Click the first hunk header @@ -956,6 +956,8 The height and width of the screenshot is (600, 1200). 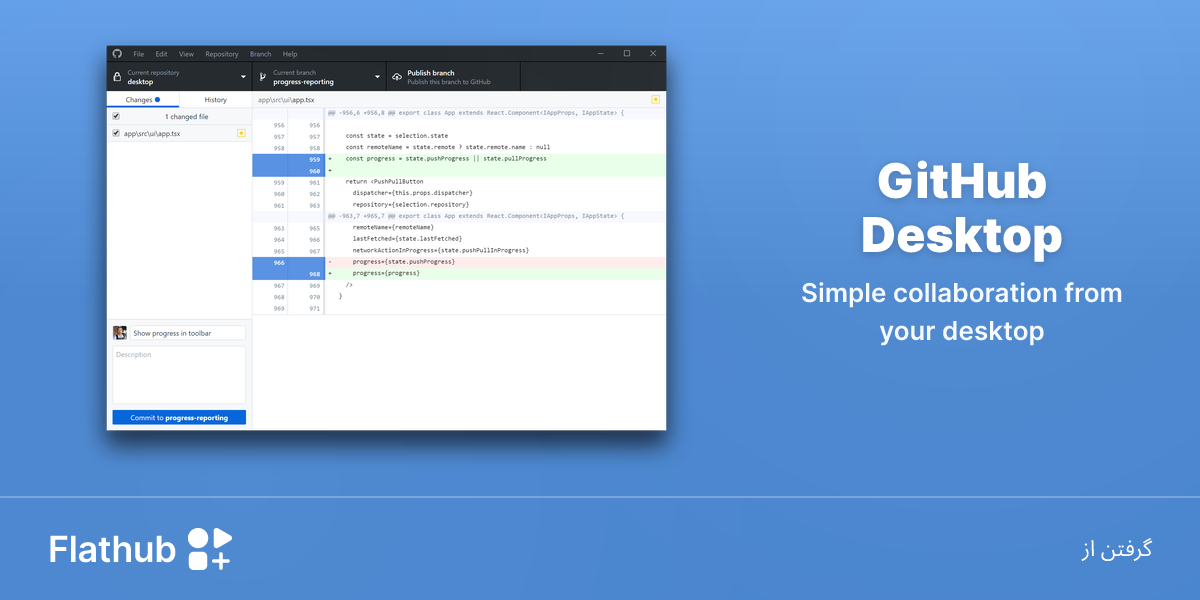[x=476, y=113]
